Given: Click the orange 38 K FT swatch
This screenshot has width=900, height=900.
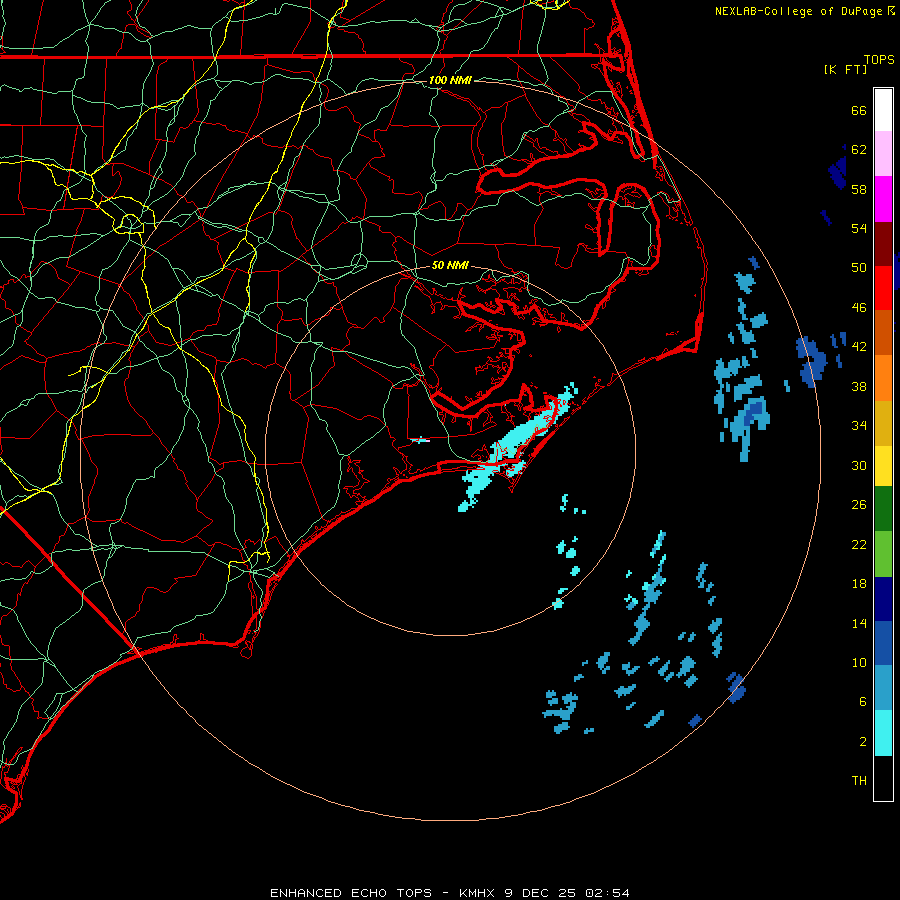Looking at the screenshot, I should pyautogui.click(x=883, y=378).
